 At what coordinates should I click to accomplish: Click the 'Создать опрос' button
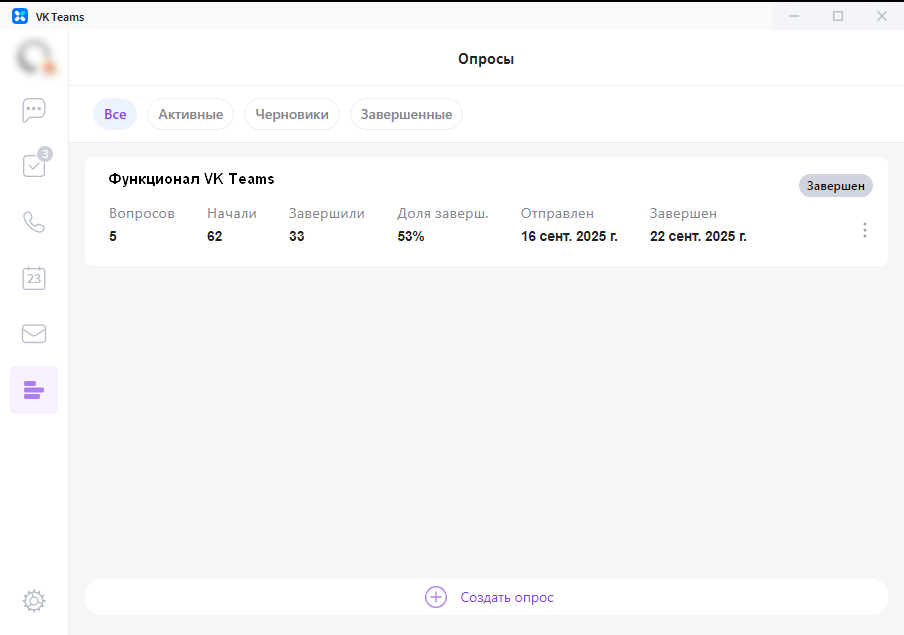[506, 597]
